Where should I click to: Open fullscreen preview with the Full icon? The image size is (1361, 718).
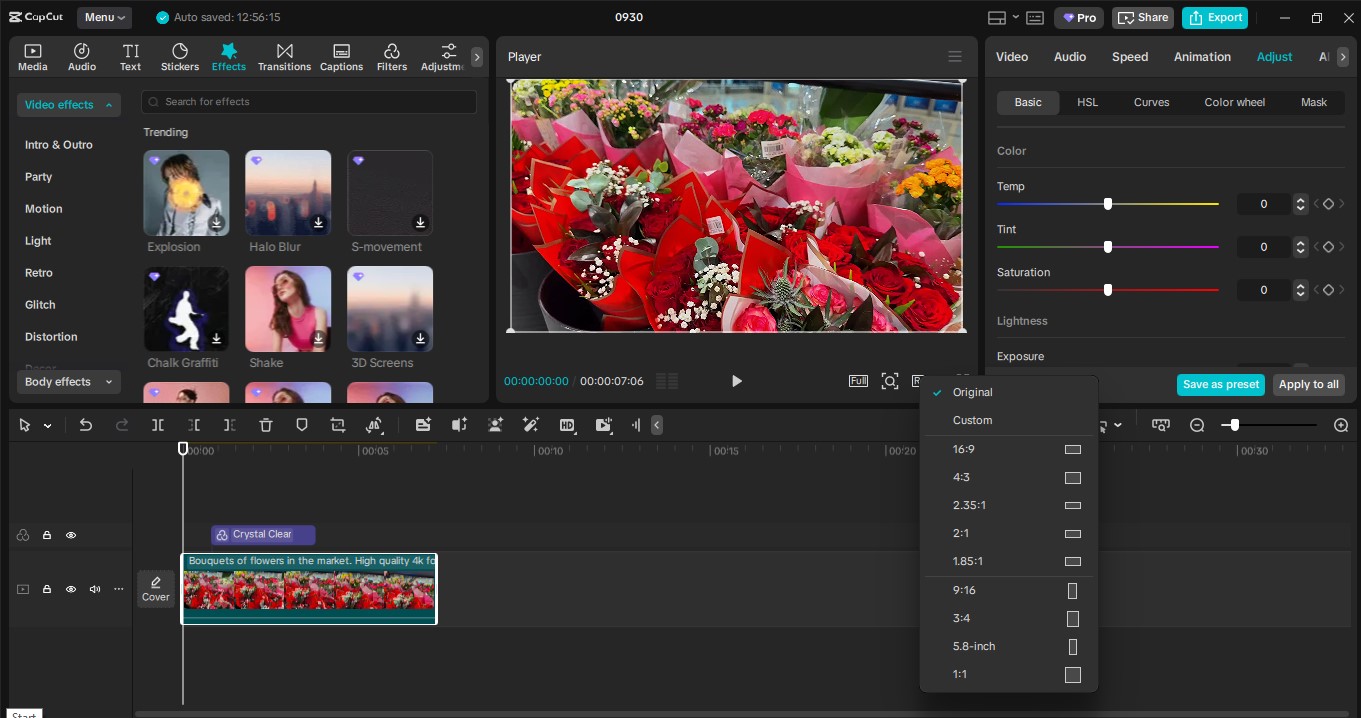point(858,381)
